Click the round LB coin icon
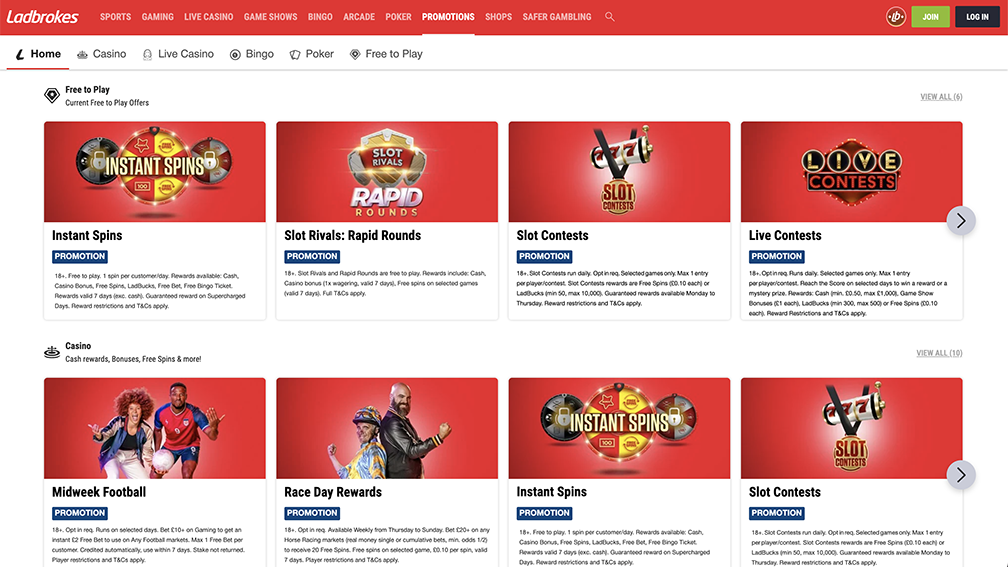1008x567 pixels. pos(896,17)
